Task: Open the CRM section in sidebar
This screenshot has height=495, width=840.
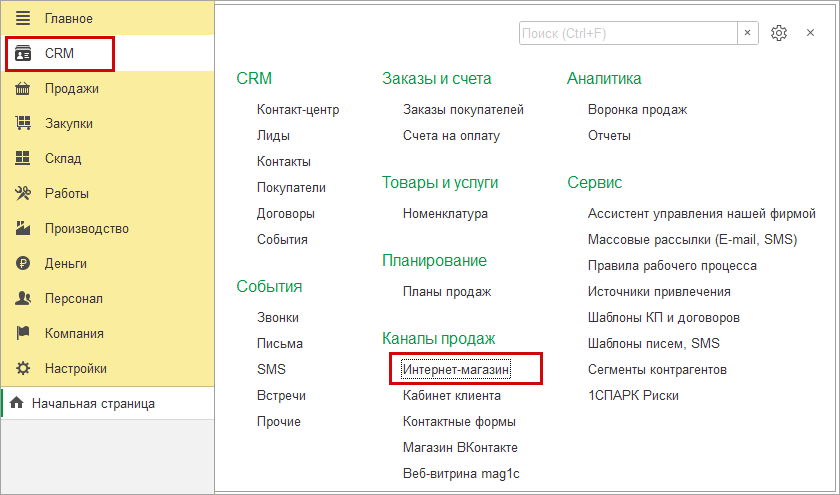Action: pos(60,54)
